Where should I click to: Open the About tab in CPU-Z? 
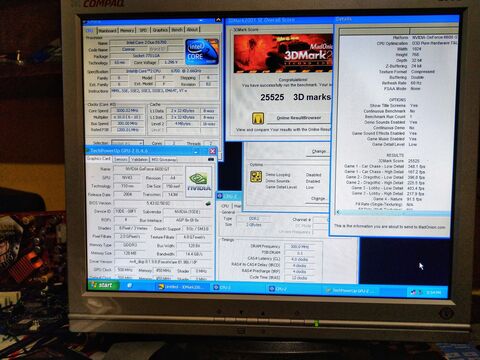coord(192,29)
